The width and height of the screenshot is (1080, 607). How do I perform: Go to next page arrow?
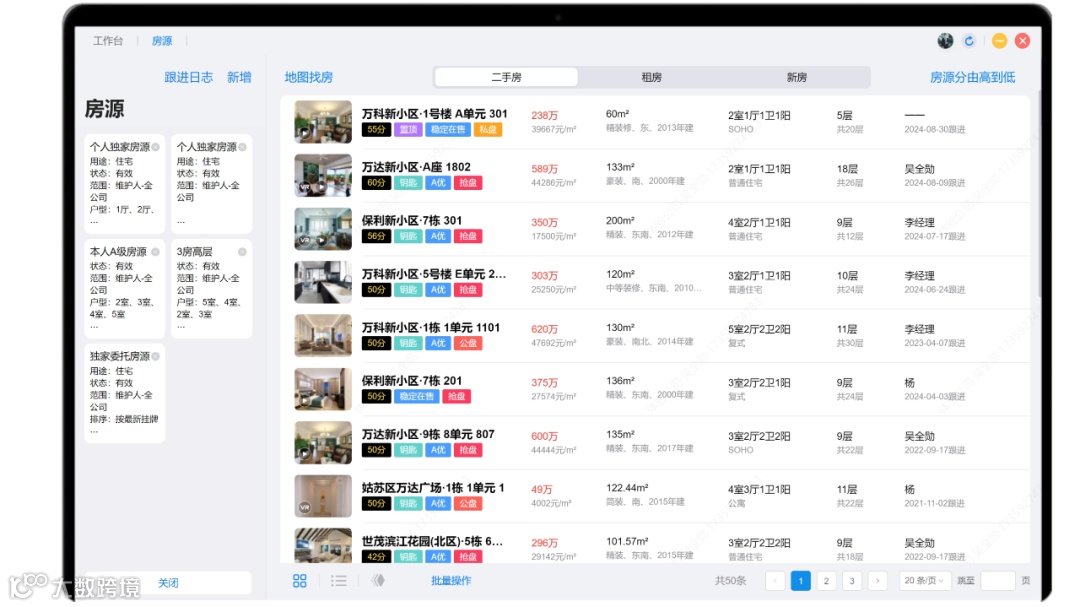coord(878,581)
